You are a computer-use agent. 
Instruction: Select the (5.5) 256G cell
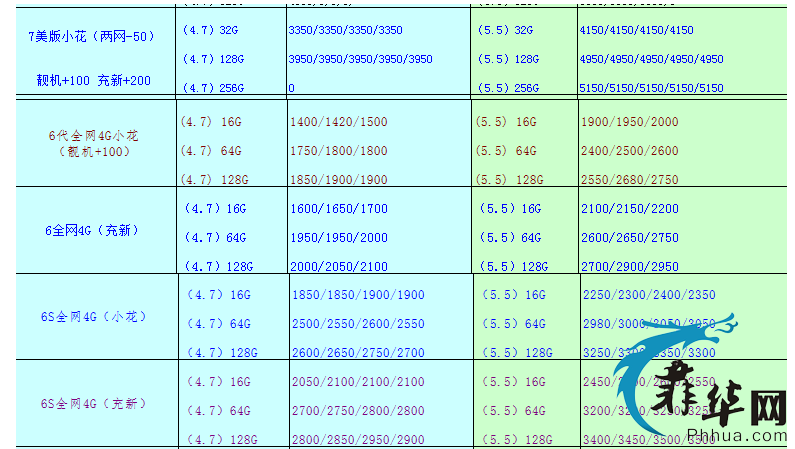[x=509, y=88]
